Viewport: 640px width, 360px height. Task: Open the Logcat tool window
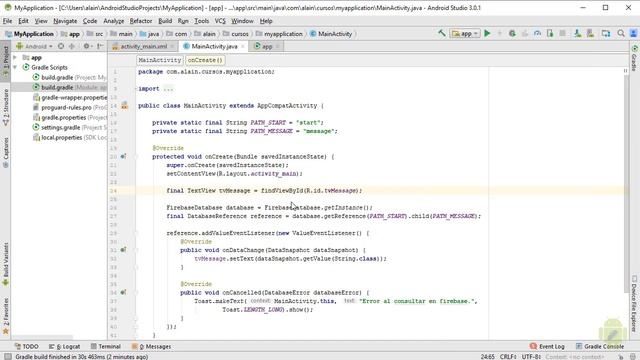[x=64, y=346]
